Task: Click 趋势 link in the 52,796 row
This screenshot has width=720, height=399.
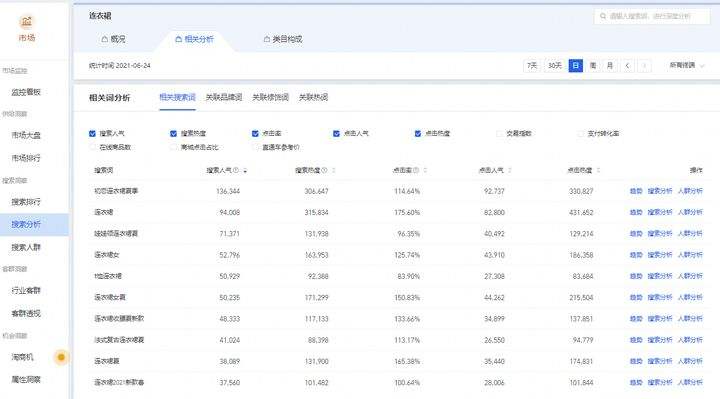Action: point(636,255)
